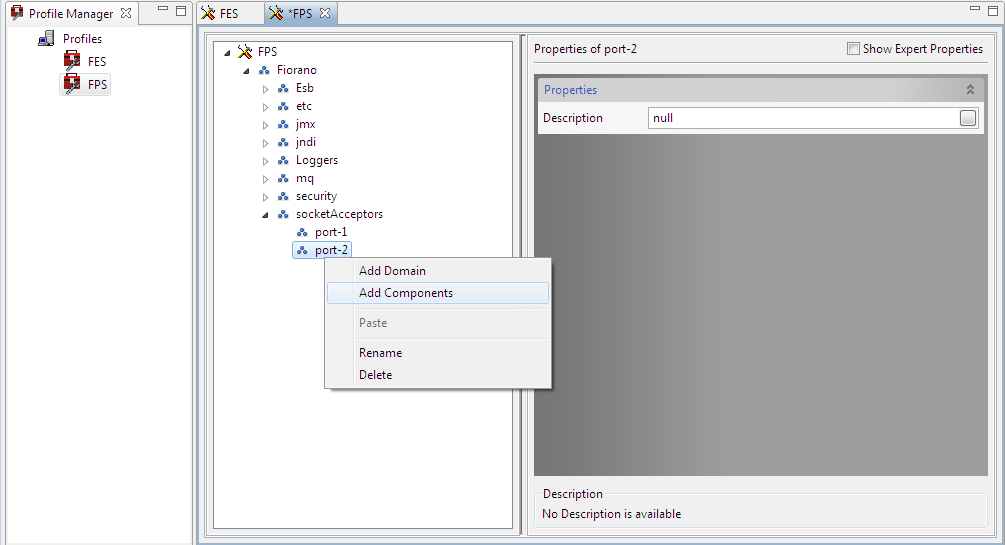Open the Description field editor button

point(967,118)
